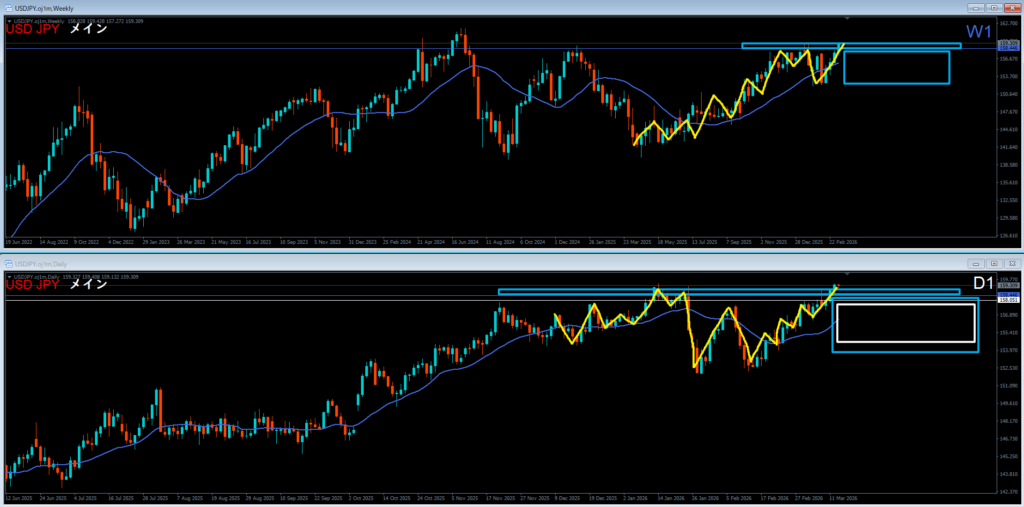
Task: Click the gray chart shift triangle in Daily chart
Action: [x=847, y=273]
